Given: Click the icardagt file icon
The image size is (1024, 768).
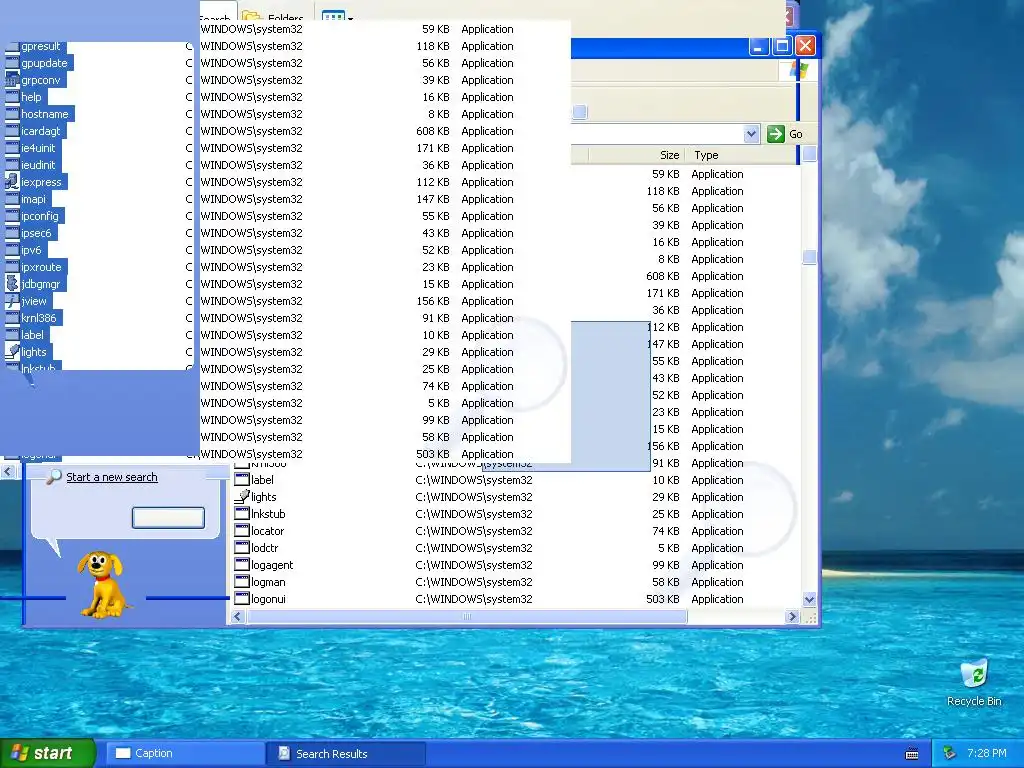Looking at the screenshot, I should (x=12, y=131).
